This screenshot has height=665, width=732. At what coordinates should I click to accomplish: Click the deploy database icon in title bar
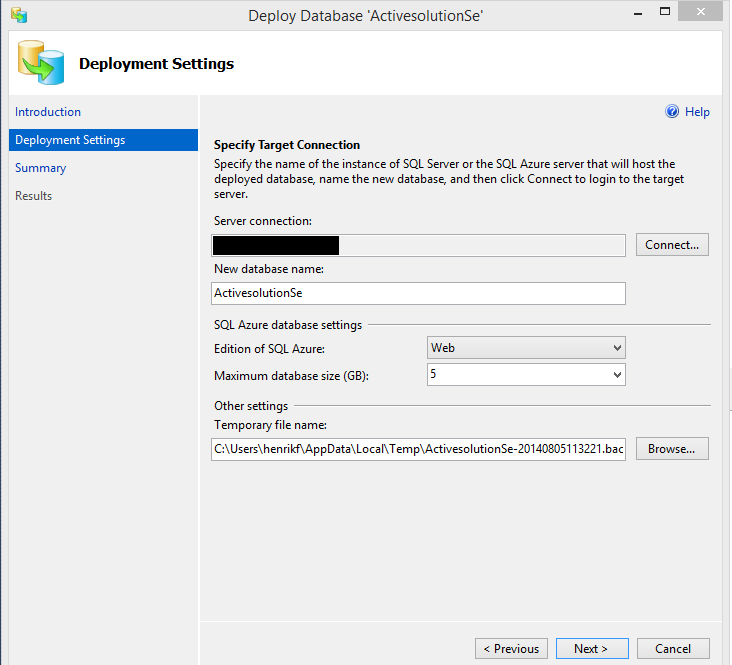(19, 15)
